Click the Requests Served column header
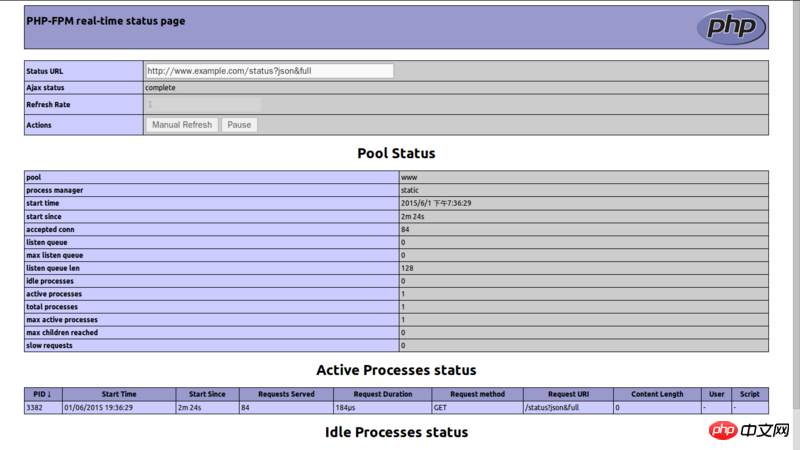Viewport: 800px width, 450px height. click(286, 394)
